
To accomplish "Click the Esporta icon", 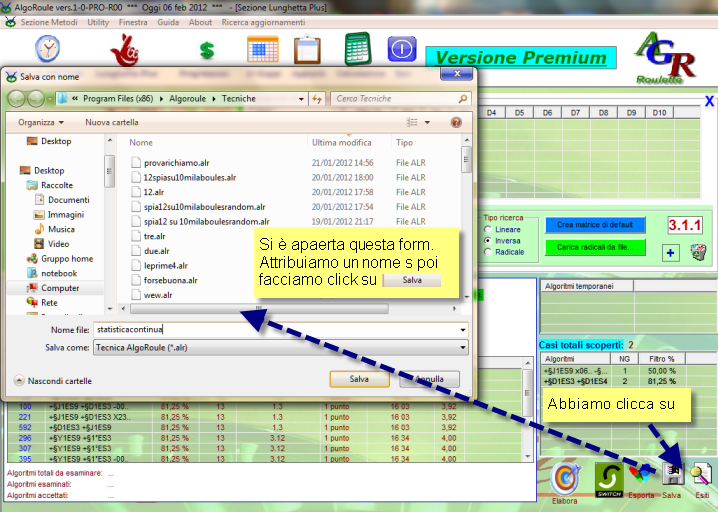I will 641,475.
